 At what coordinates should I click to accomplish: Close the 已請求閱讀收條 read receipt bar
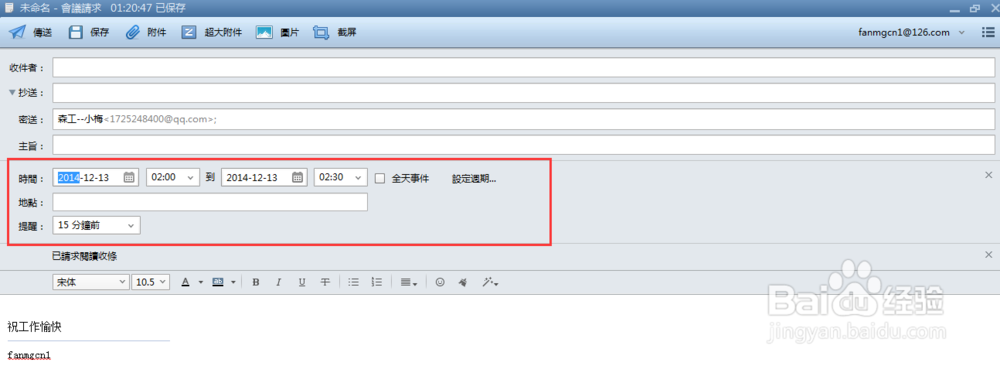[x=989, y=254]
